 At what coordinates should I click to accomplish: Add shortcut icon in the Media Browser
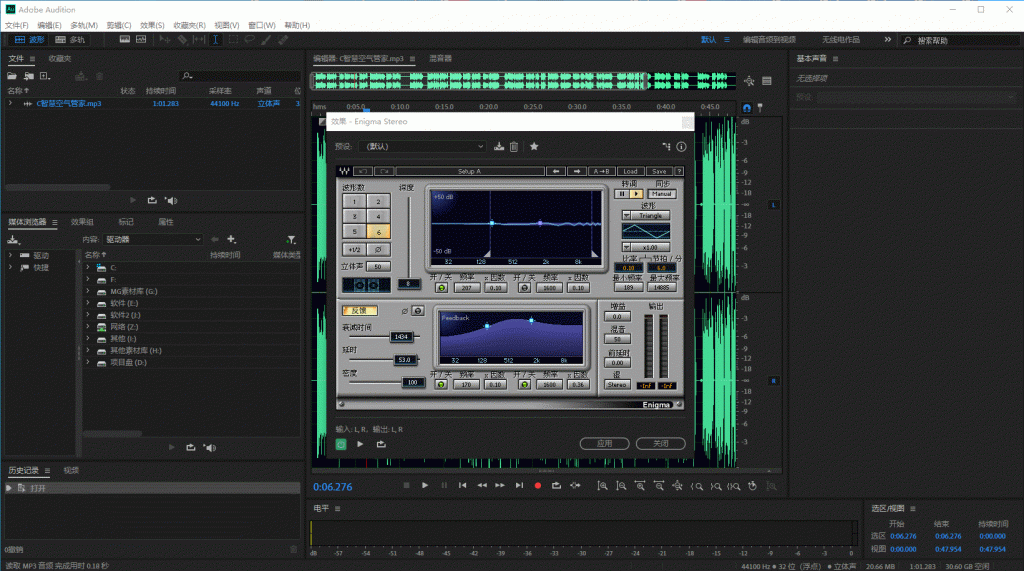[x=231, y=240]
